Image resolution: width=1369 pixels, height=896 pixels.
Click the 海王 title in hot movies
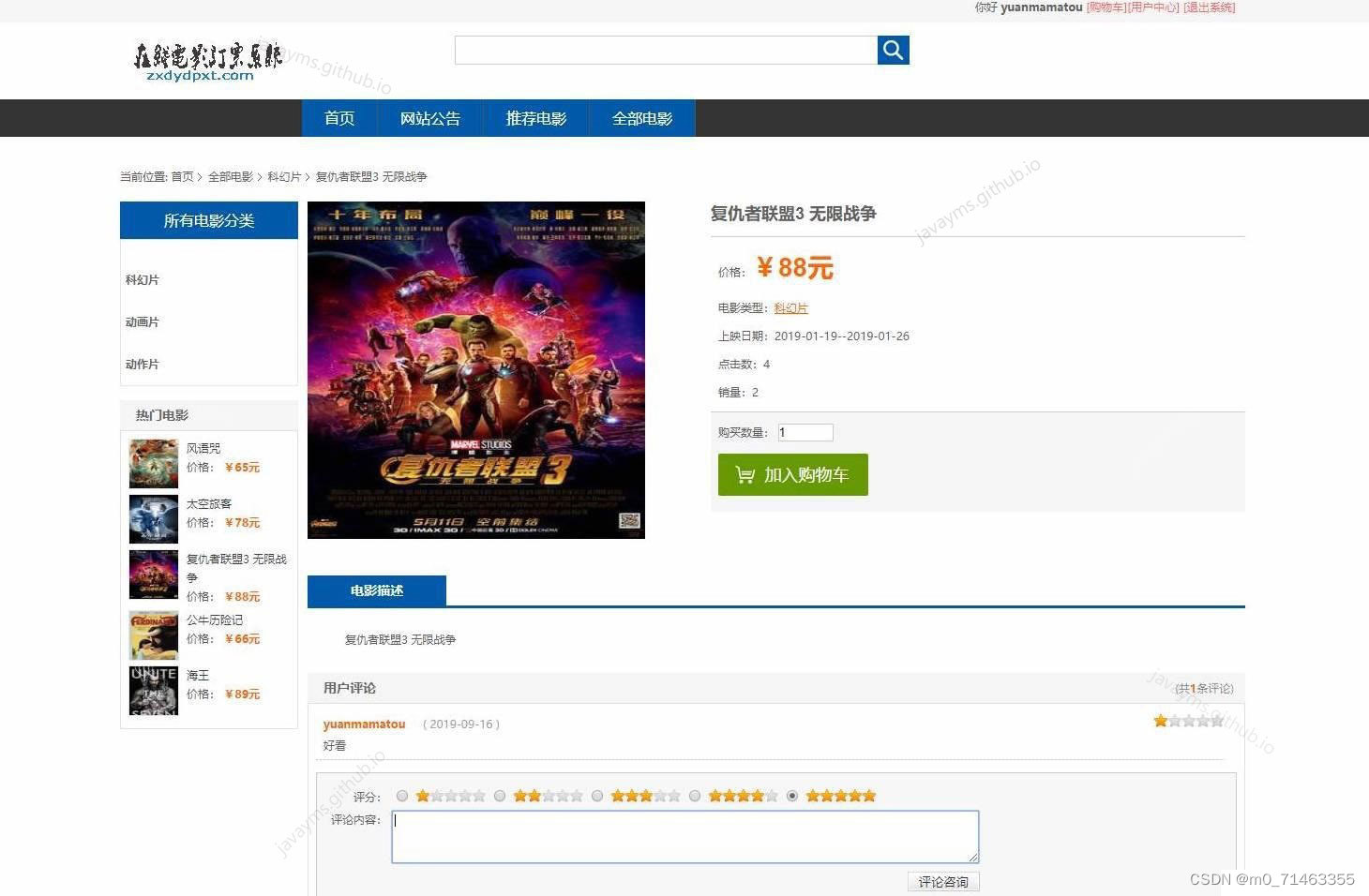[198, 675]
